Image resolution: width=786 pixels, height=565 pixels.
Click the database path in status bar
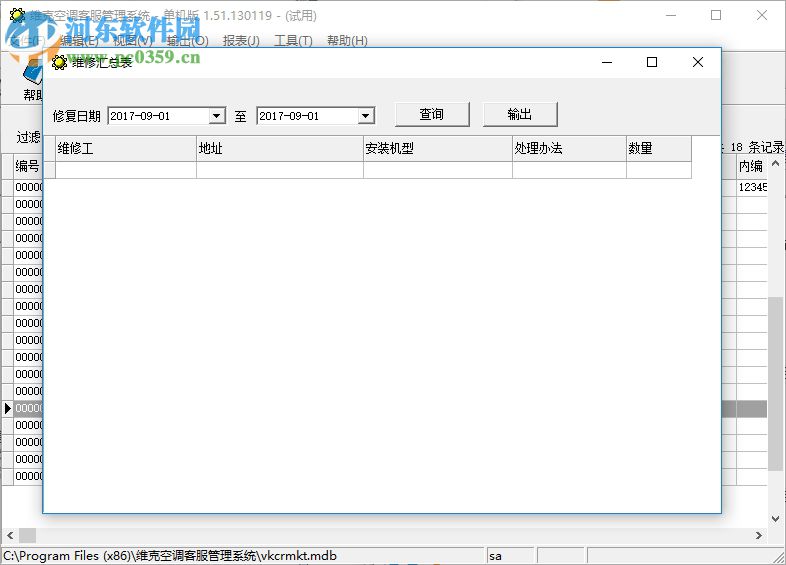point(170,556)
